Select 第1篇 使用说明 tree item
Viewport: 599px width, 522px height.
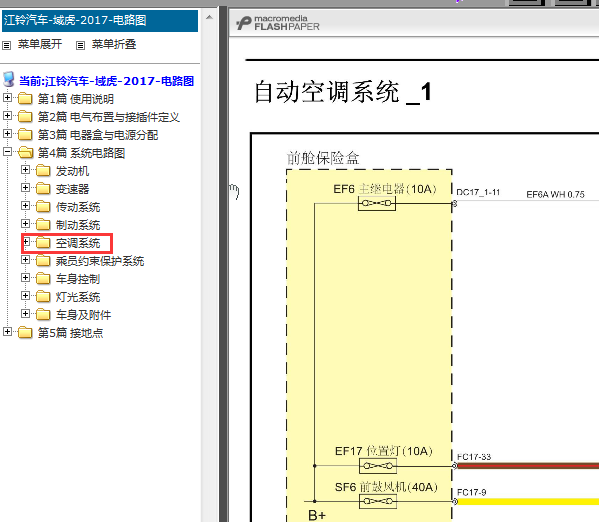point(76,99)
